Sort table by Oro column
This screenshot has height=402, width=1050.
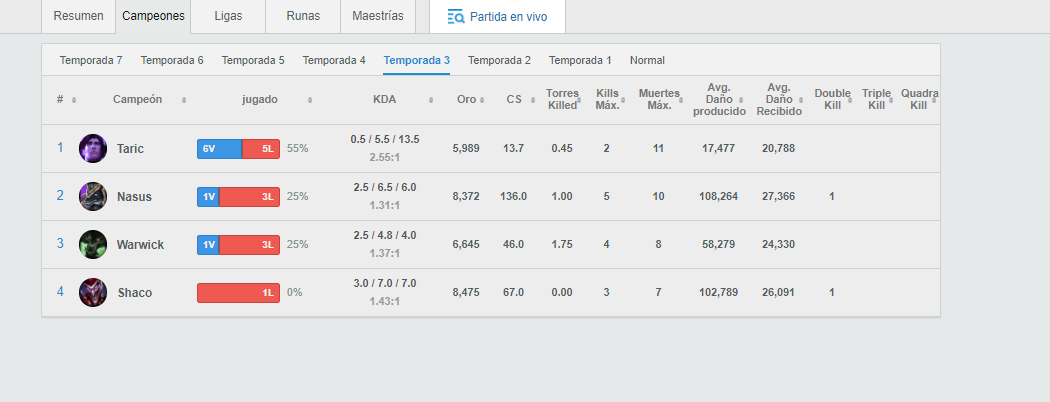point(466,99)
